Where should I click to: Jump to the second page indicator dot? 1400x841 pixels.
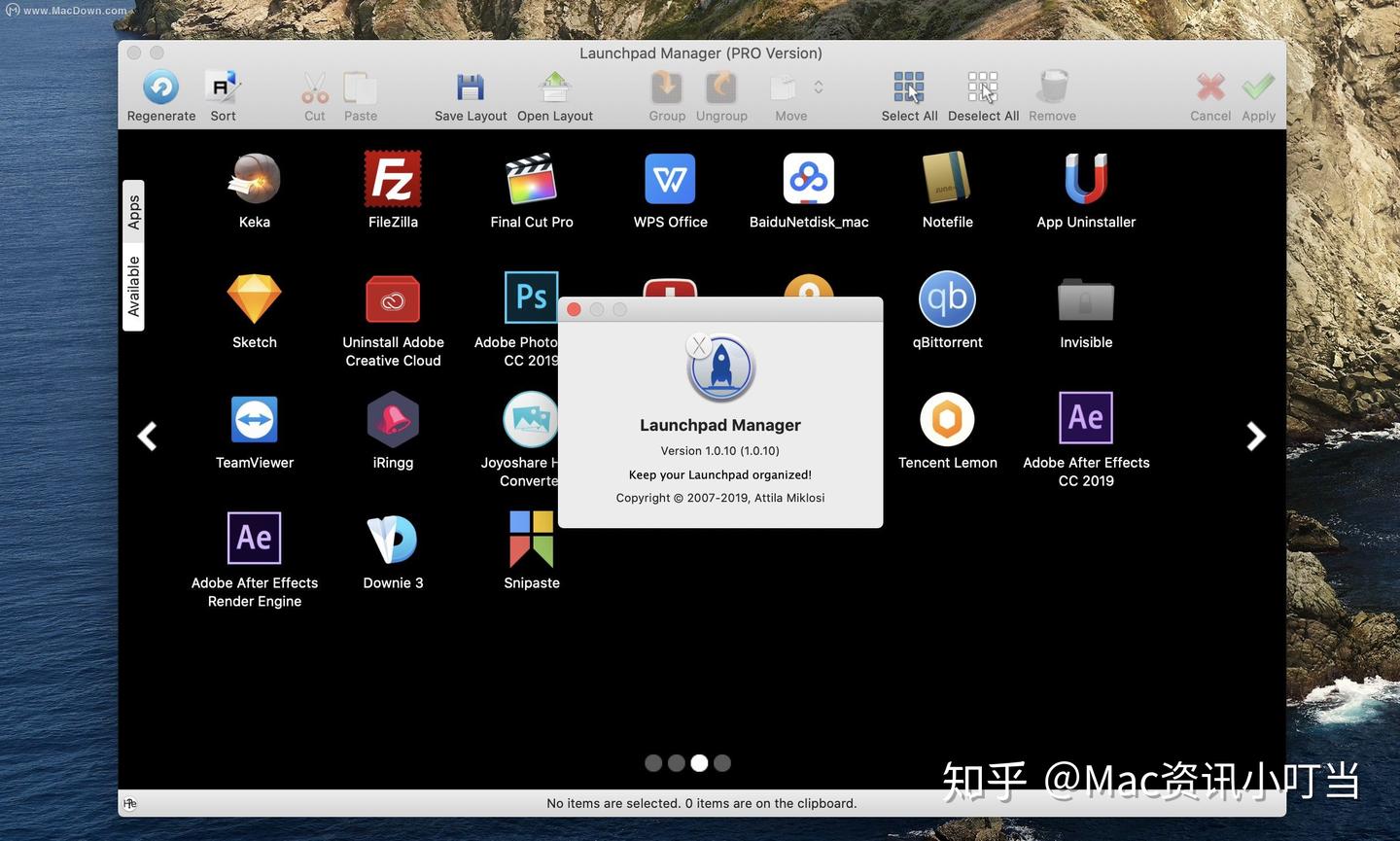(676, 763)
